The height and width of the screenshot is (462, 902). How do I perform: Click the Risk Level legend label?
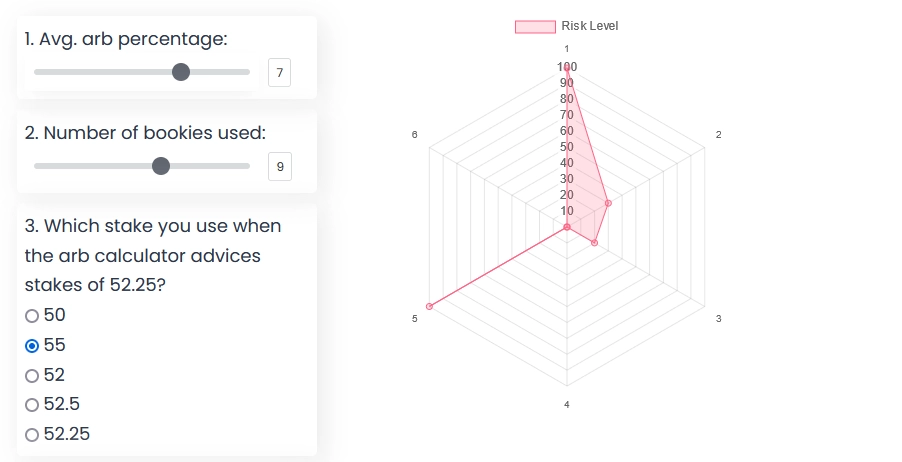click(x=589, y=26)
